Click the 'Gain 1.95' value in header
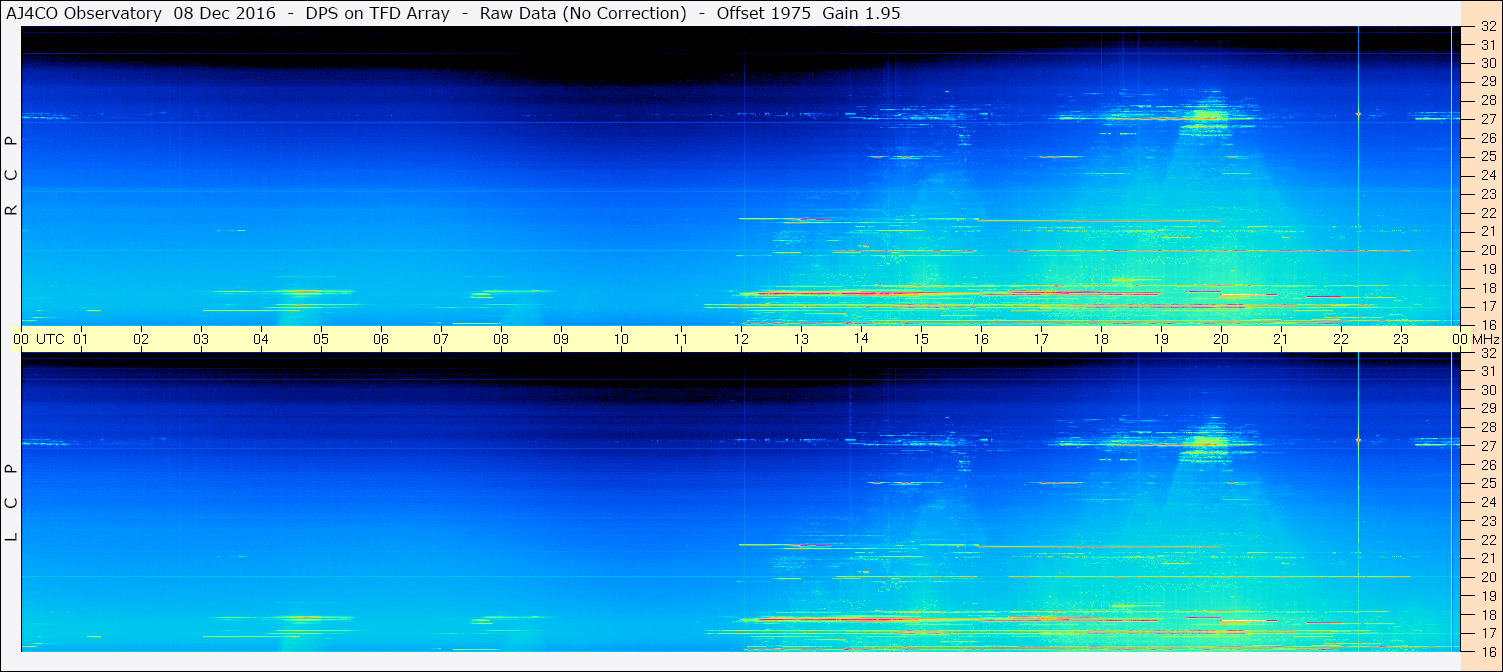 tap(862, 13)
